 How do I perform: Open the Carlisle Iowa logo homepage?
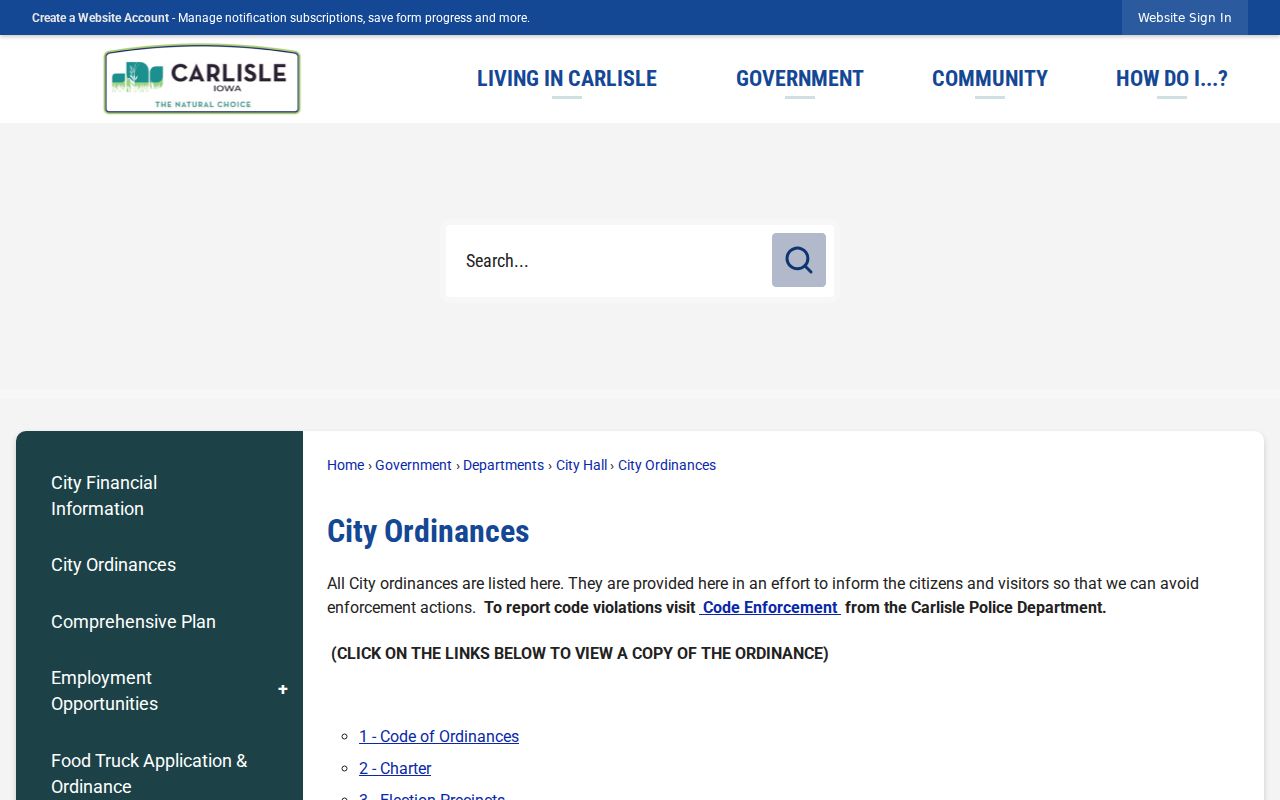click(202, 79)
